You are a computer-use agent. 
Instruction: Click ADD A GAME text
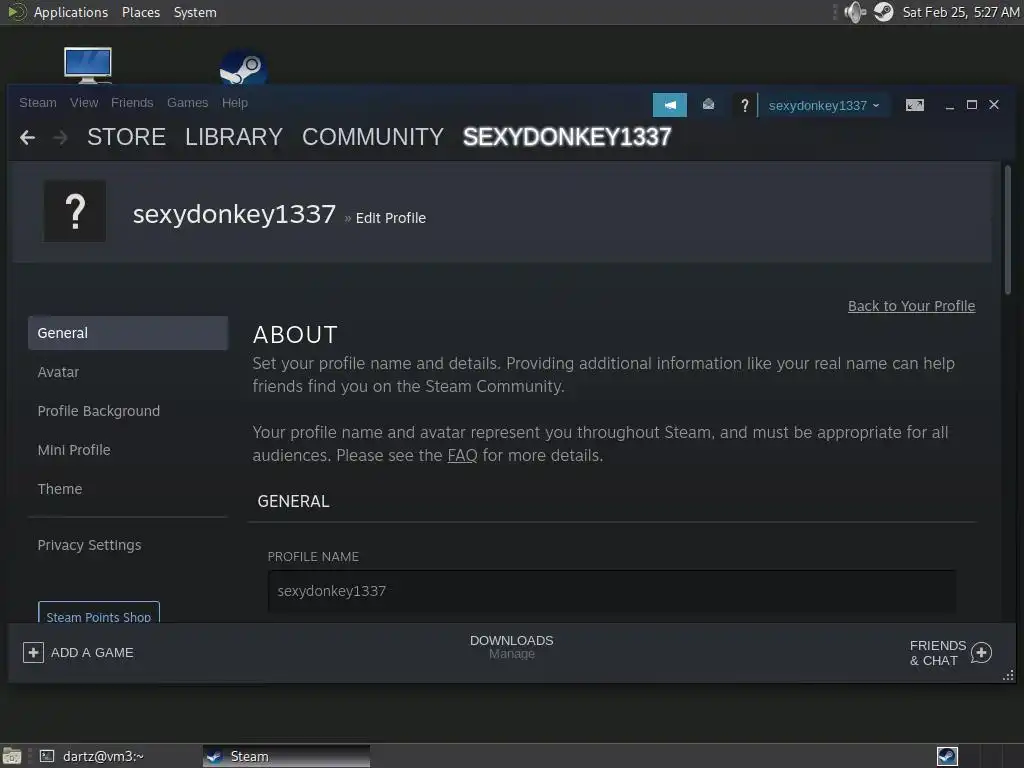(92, 652)
